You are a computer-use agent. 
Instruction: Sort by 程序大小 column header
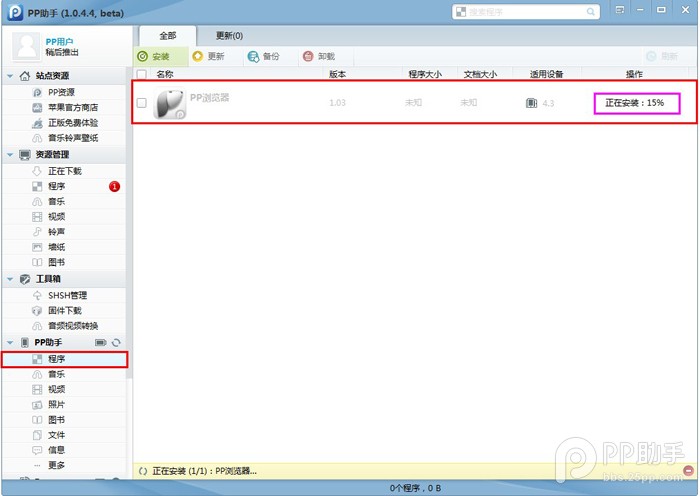[425, 74]
